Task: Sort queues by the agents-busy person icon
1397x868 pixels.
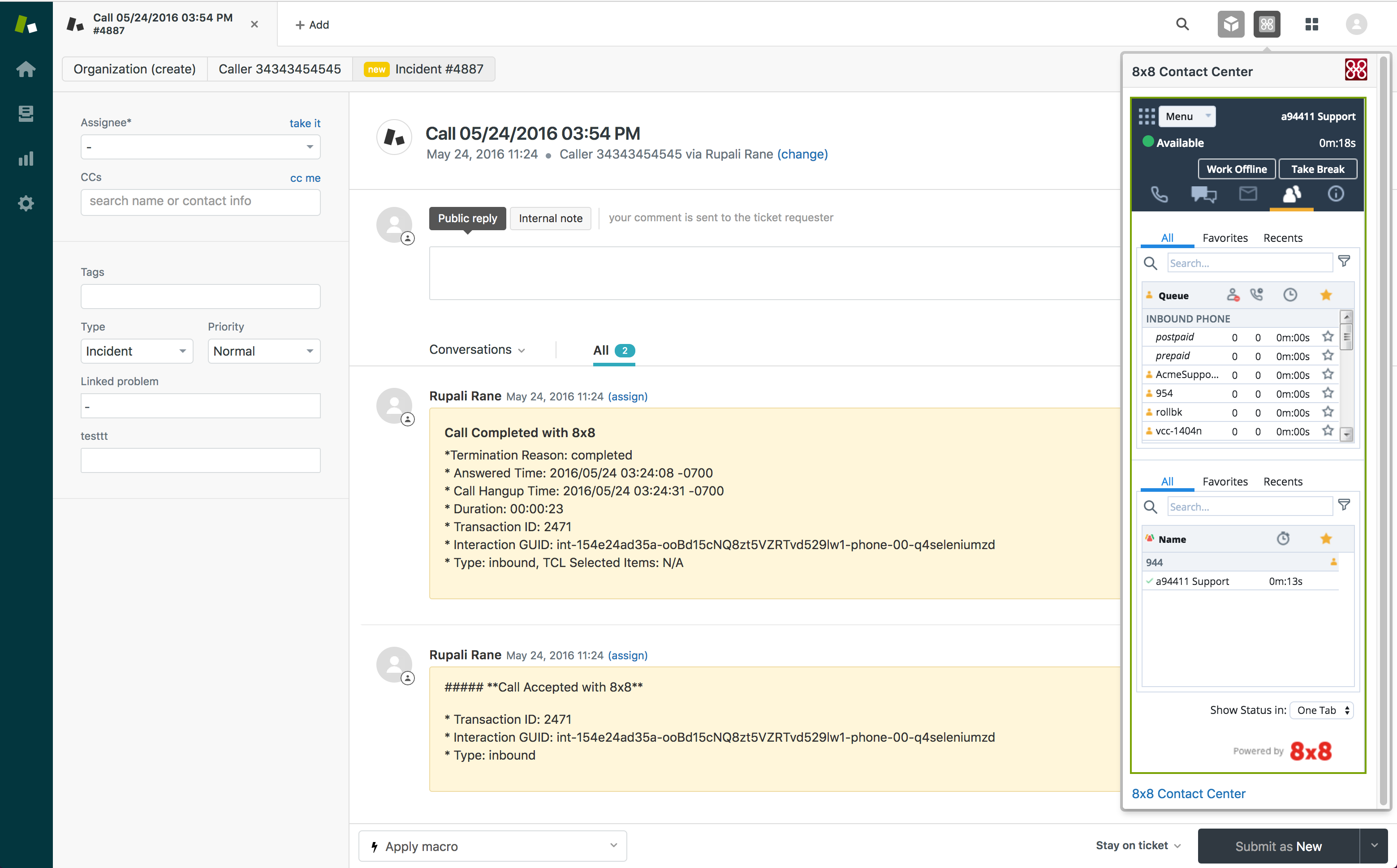Action: (x=1233, y=295)
